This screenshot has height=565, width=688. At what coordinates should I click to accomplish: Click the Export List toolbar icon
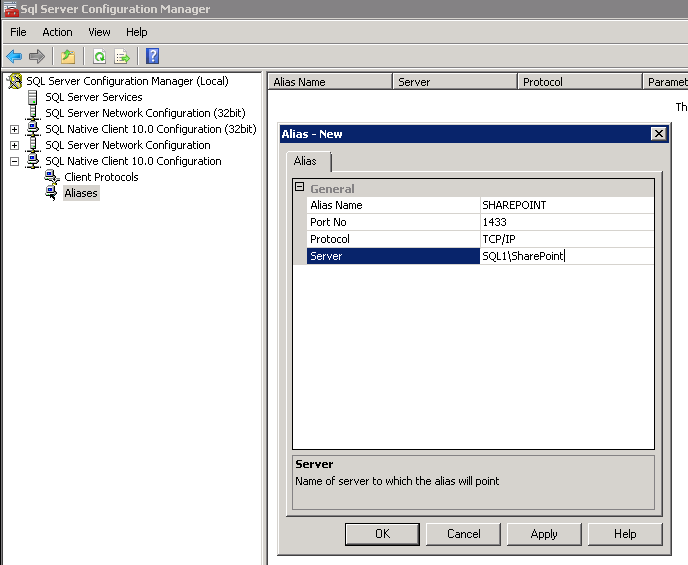click(122, 56)
